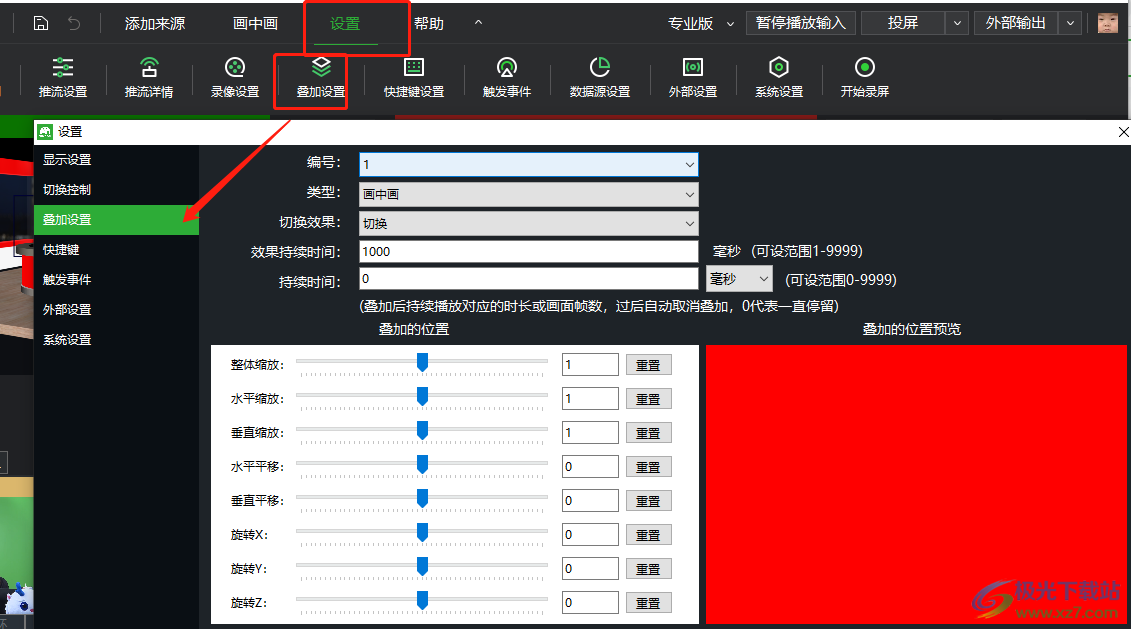Viewport: 1131px width, 629px height.
Task: Click the 水平平移 slider handle
Action: tap(423, 464)
